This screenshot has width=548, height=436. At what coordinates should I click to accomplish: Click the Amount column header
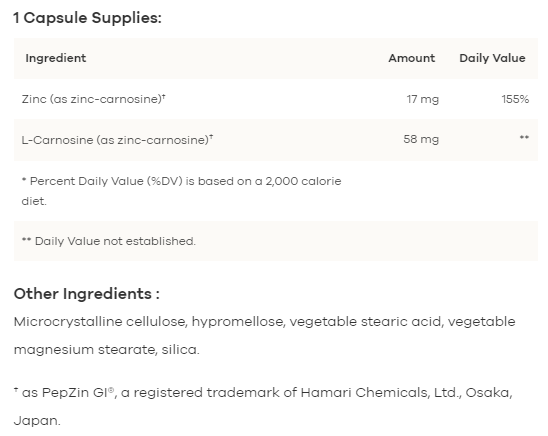pos(412,58)
